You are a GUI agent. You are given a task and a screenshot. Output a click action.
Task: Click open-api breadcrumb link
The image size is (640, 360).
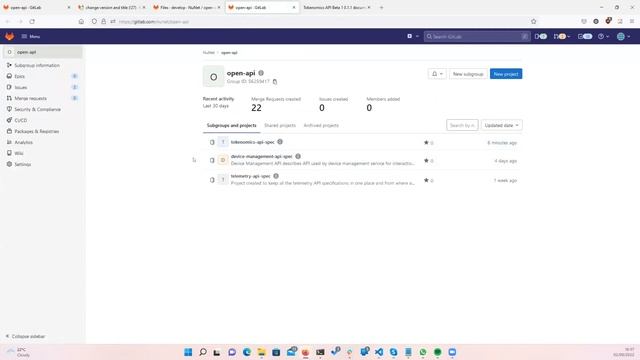tap(229, 53)
